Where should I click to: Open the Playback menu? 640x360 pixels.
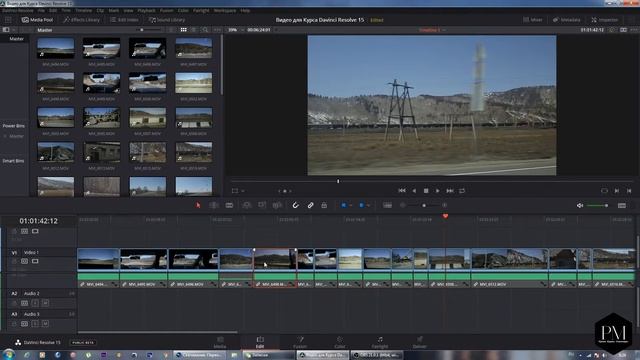(x=146, y=10)
